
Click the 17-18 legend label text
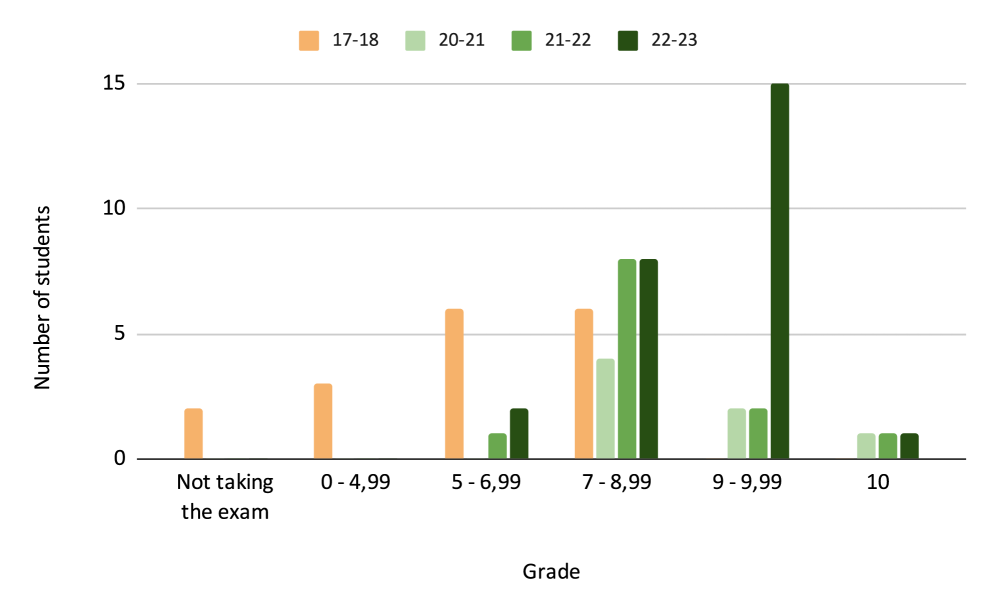[x=355, y=40]
